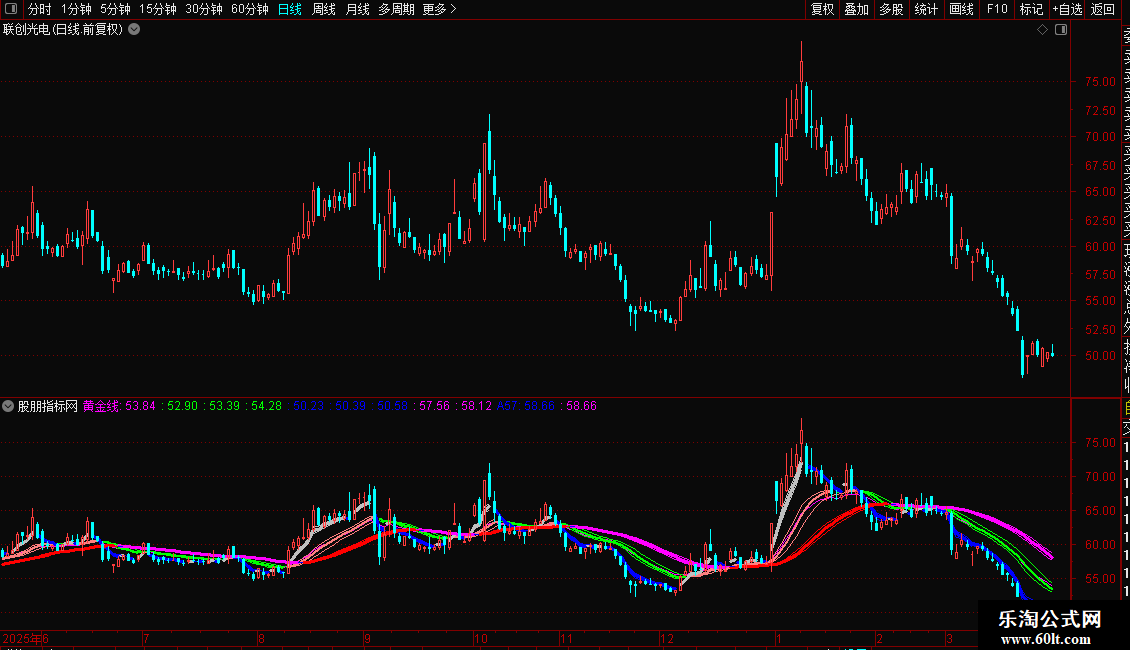
Task: Click the 75.00 label on main price axis
Action: point(1100,82)
